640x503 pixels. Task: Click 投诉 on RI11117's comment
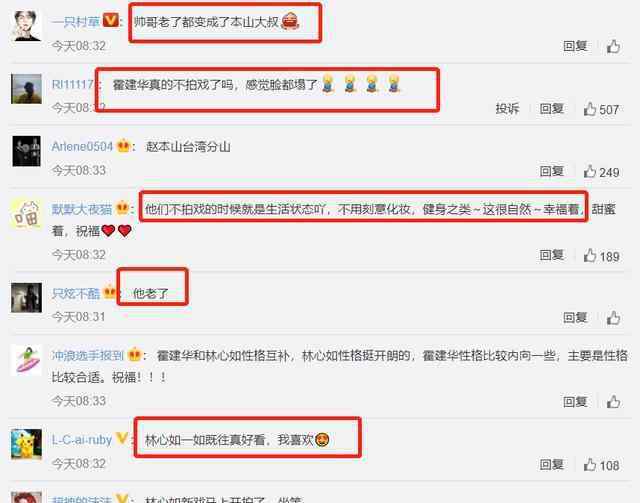tap(507, 109)
